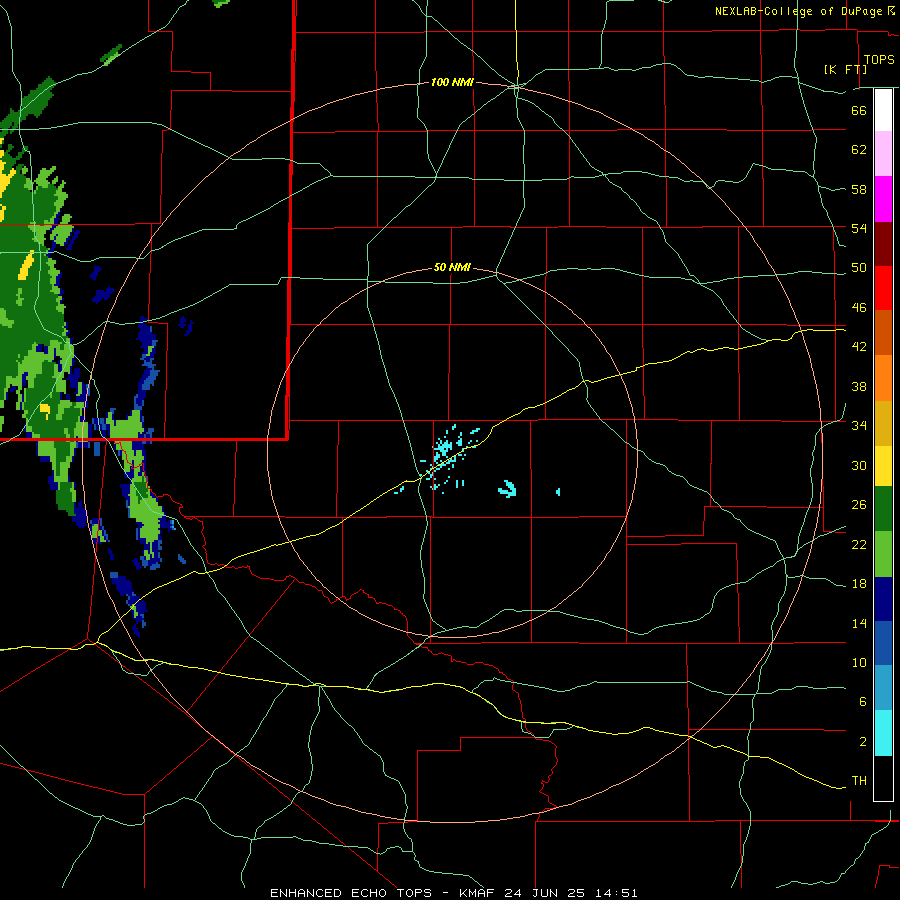Click the 42 value on the legend
The height and width of the screenshot is (900, 900).
859,346
